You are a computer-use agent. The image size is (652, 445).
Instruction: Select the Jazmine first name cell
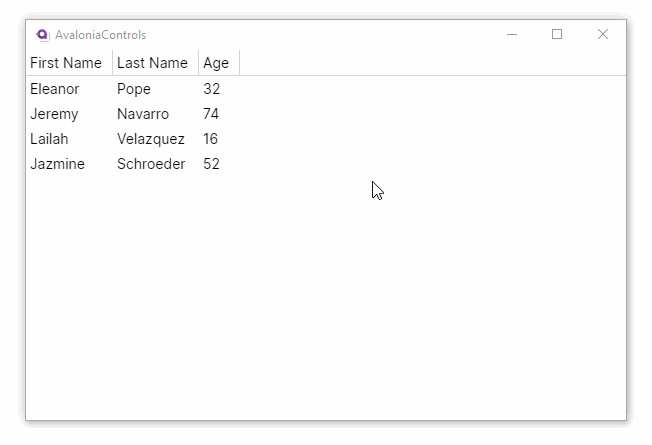tap(57, 164)
